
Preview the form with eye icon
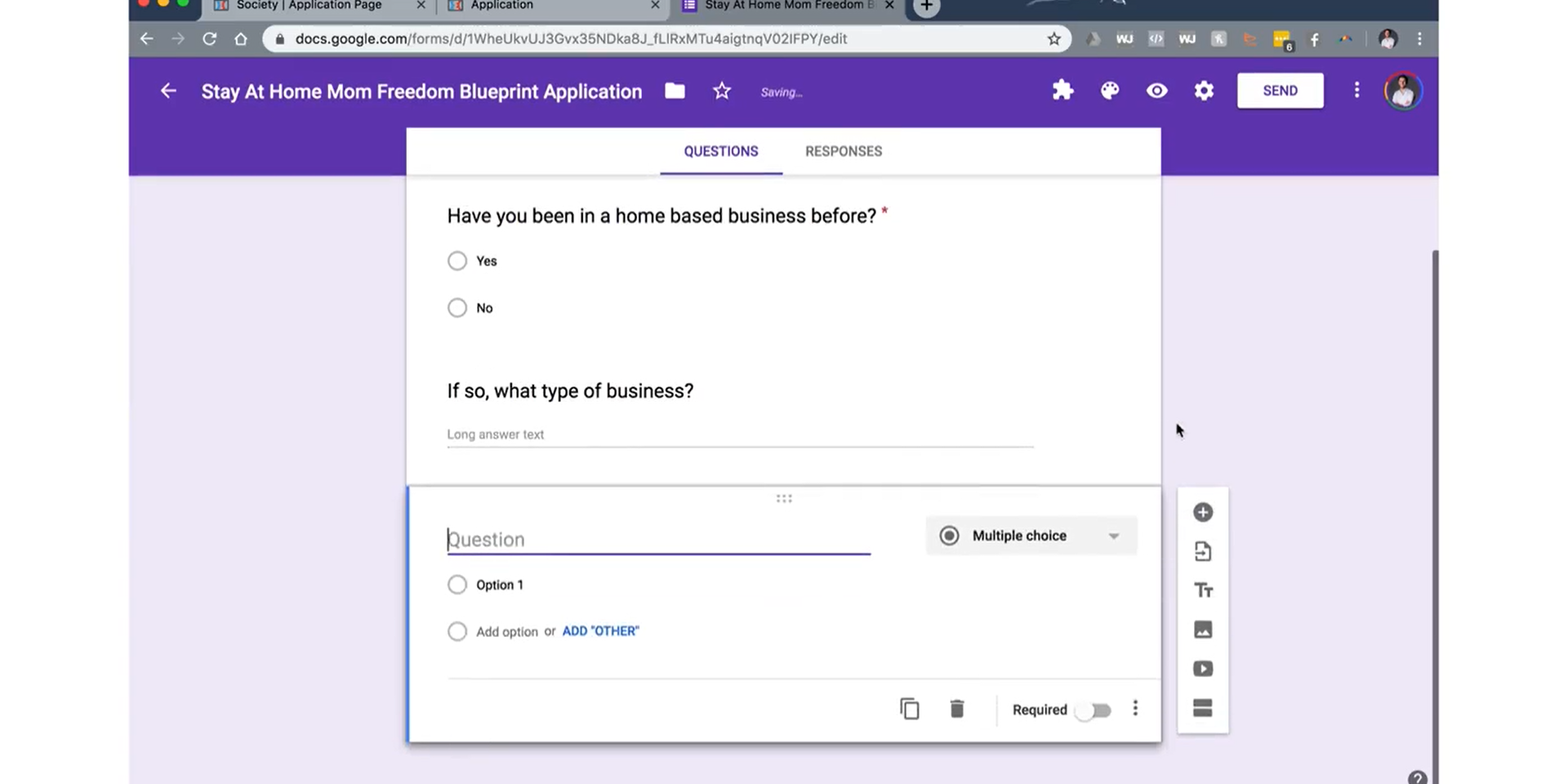(x=1156, y=91)
